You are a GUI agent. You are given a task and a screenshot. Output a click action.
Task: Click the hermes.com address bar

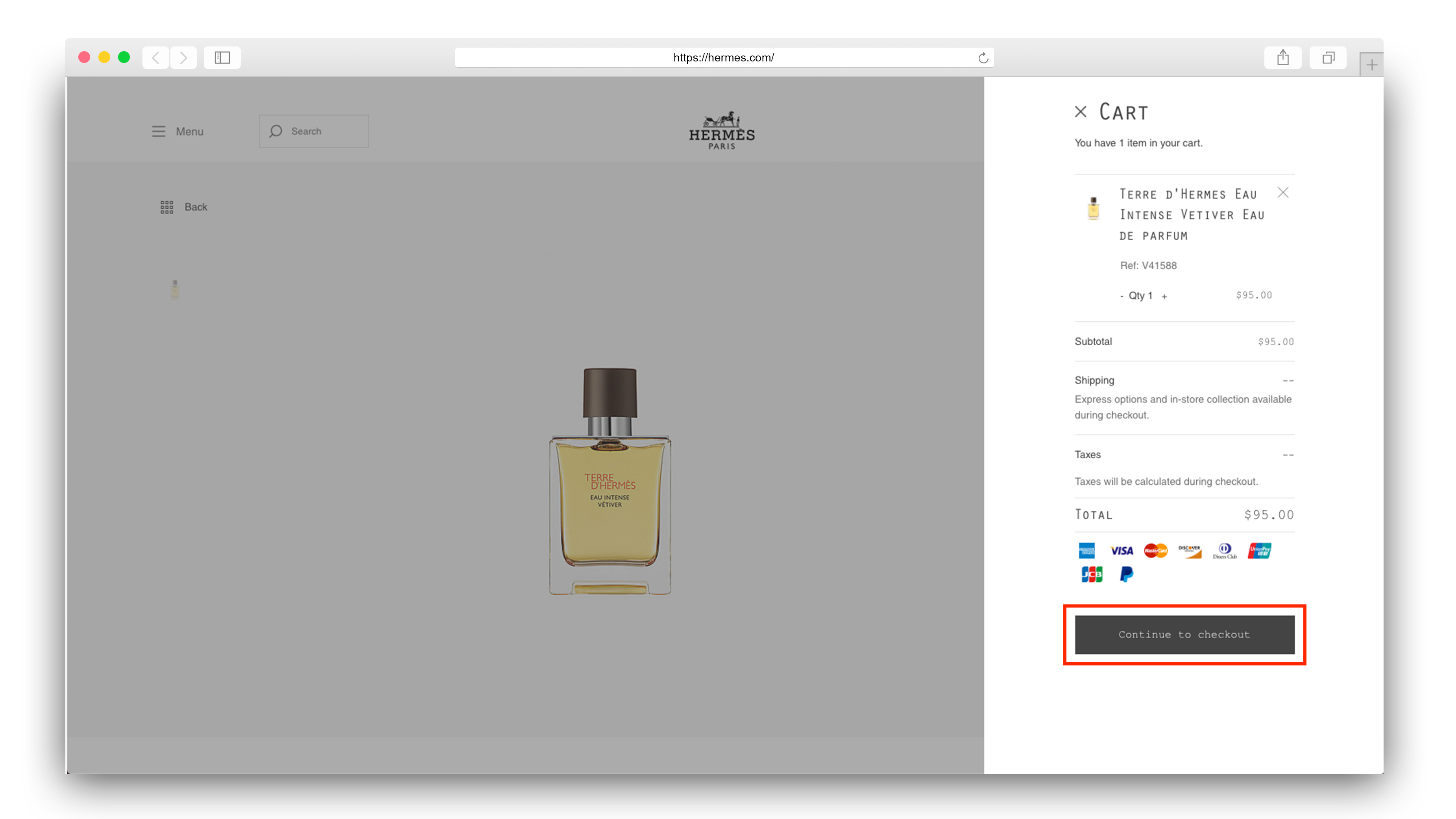pos(724,58)
